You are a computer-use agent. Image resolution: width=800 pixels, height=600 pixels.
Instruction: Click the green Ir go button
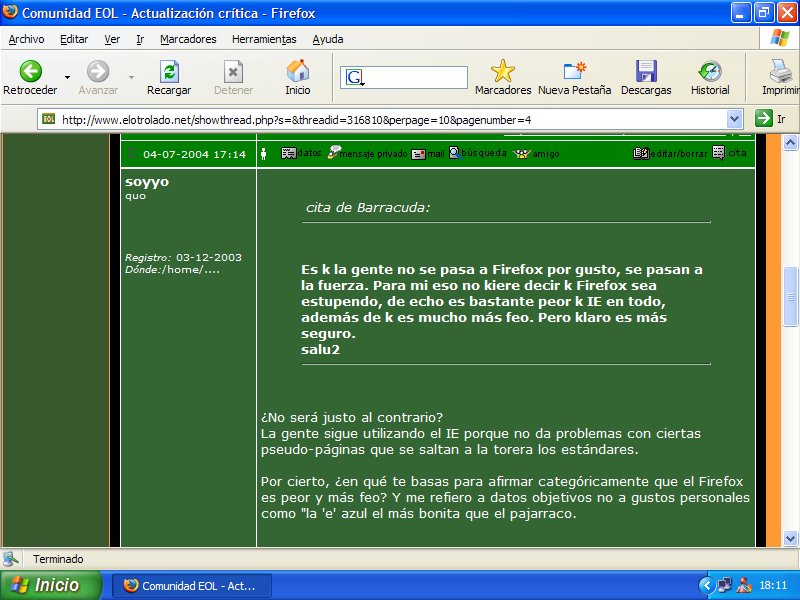tap(770, 119)
